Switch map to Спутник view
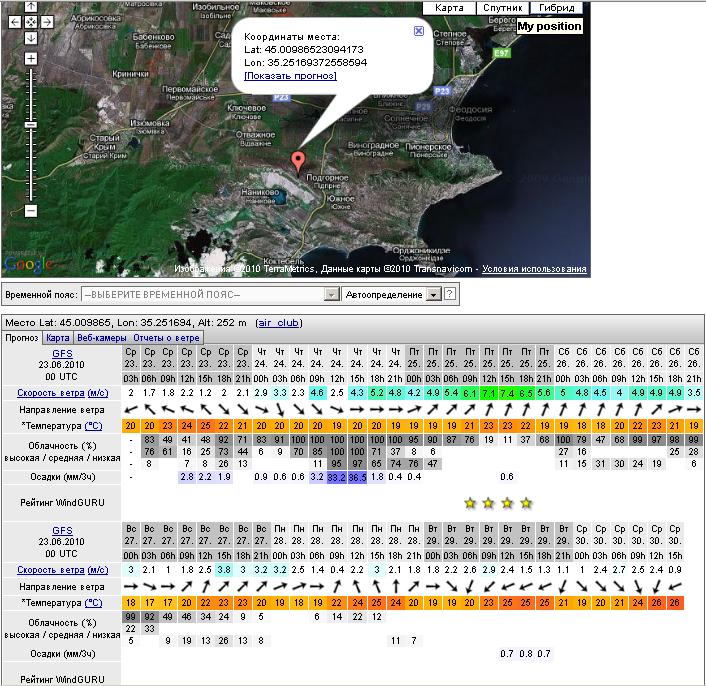The image size is (706, 686). tap(502, 8)
